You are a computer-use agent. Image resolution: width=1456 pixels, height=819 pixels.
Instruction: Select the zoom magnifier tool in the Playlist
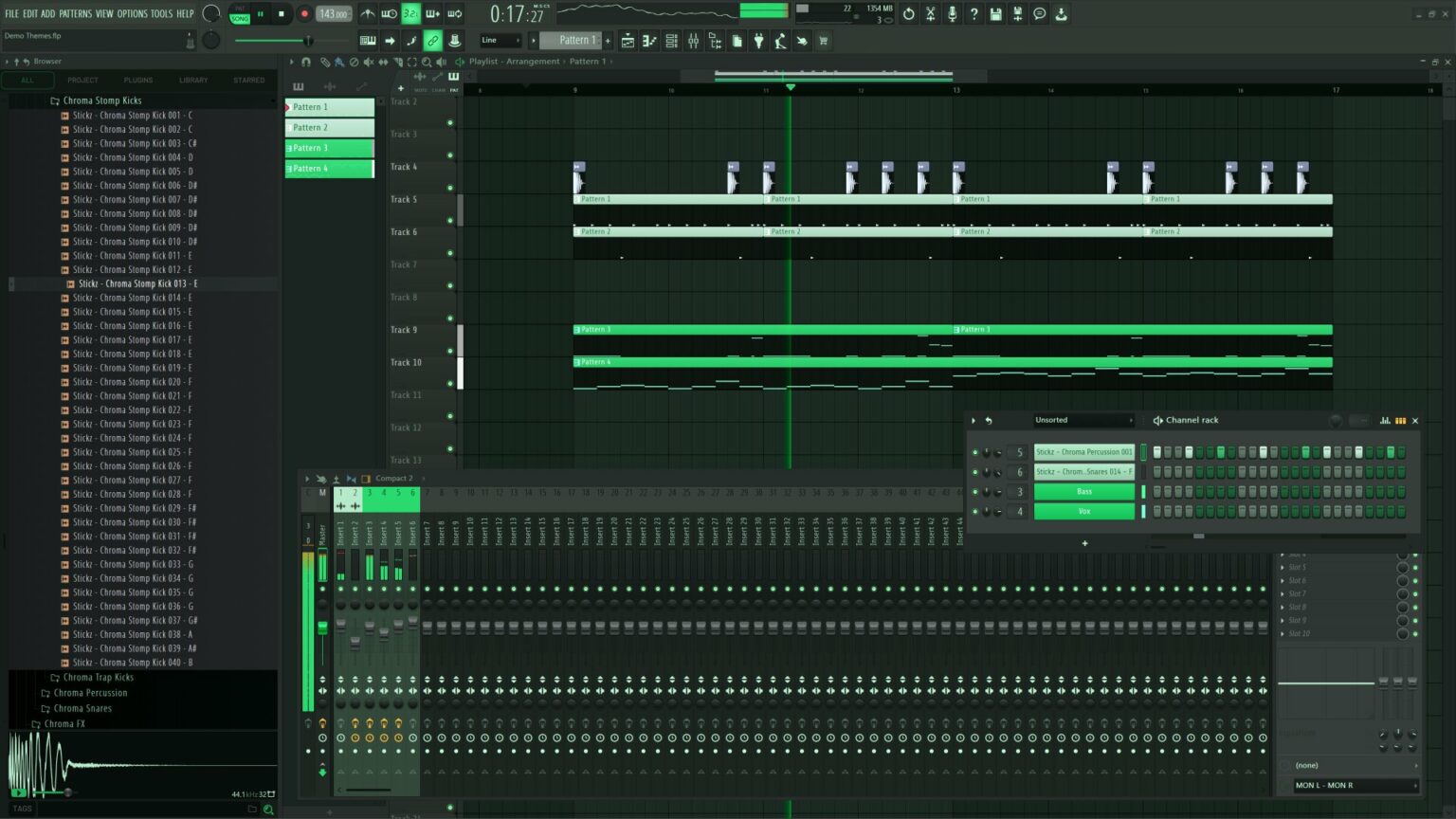[x=427, y=62]
